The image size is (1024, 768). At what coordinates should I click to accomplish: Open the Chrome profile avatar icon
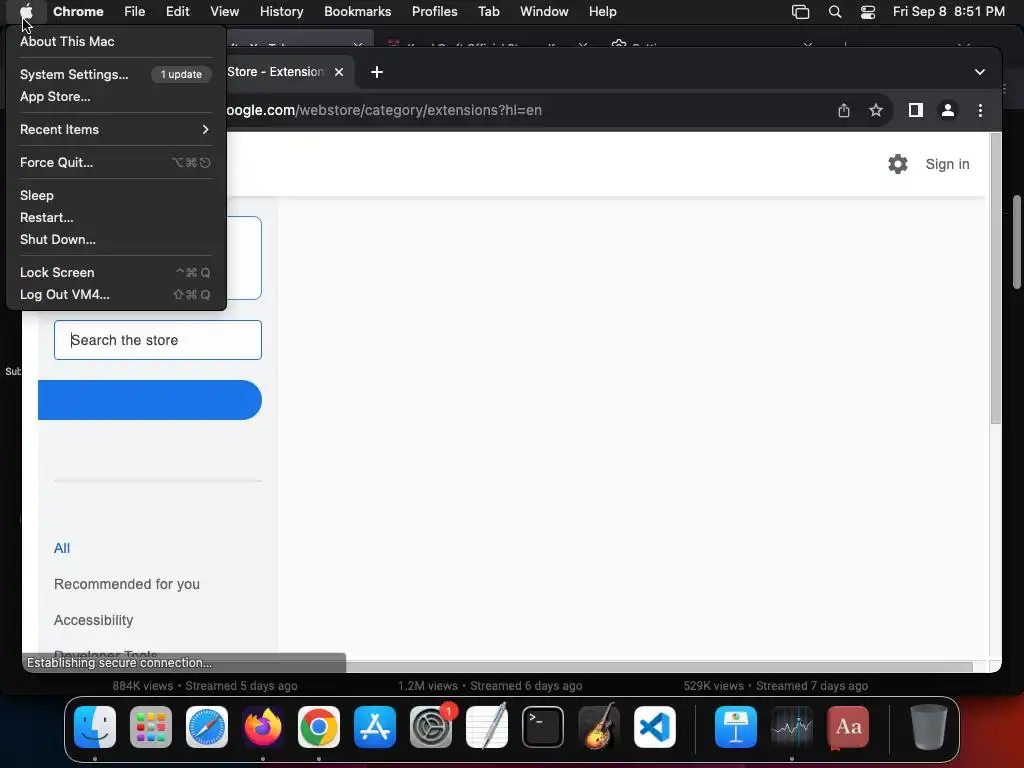click(948, 110)
